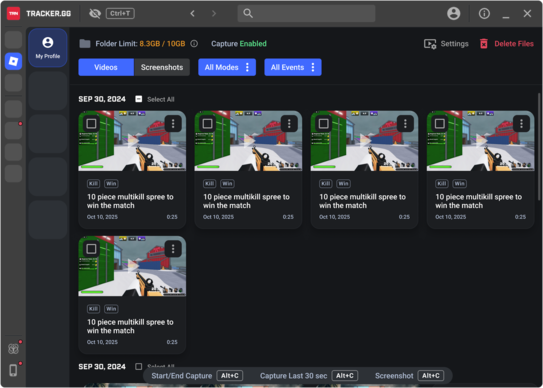Screen dimensions: 543x388
Task: Open three-dot menu on second-row video card
Action: (x=173, y=249)
